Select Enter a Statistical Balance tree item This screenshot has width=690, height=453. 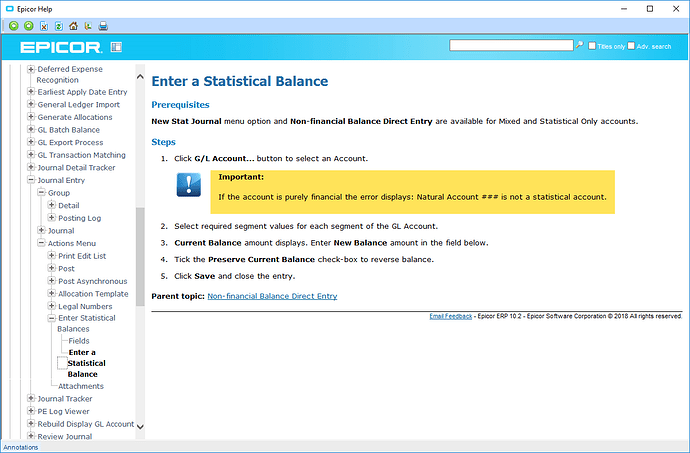(86, 363)
